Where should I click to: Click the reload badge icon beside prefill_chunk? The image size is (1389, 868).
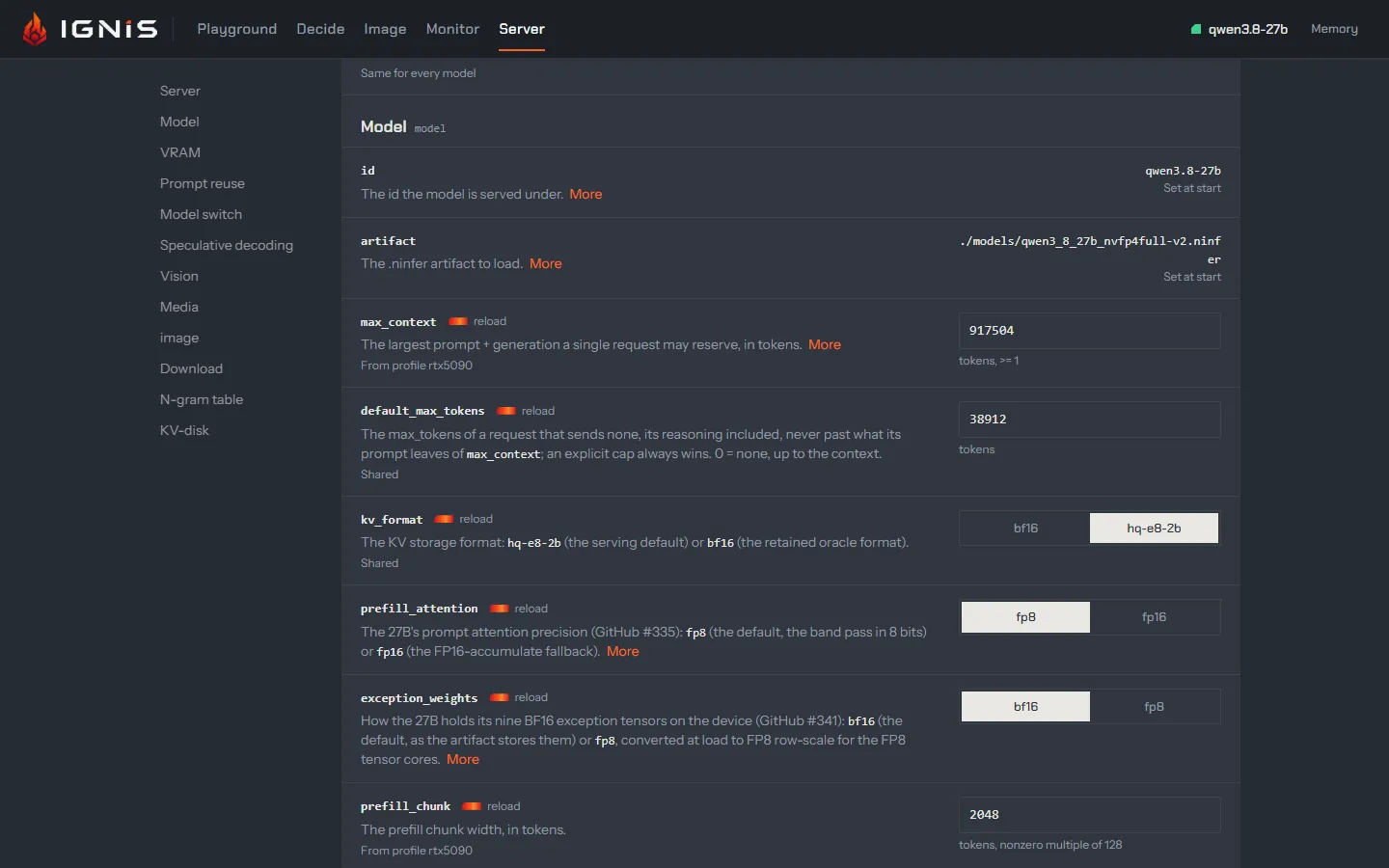coord(472,806)
